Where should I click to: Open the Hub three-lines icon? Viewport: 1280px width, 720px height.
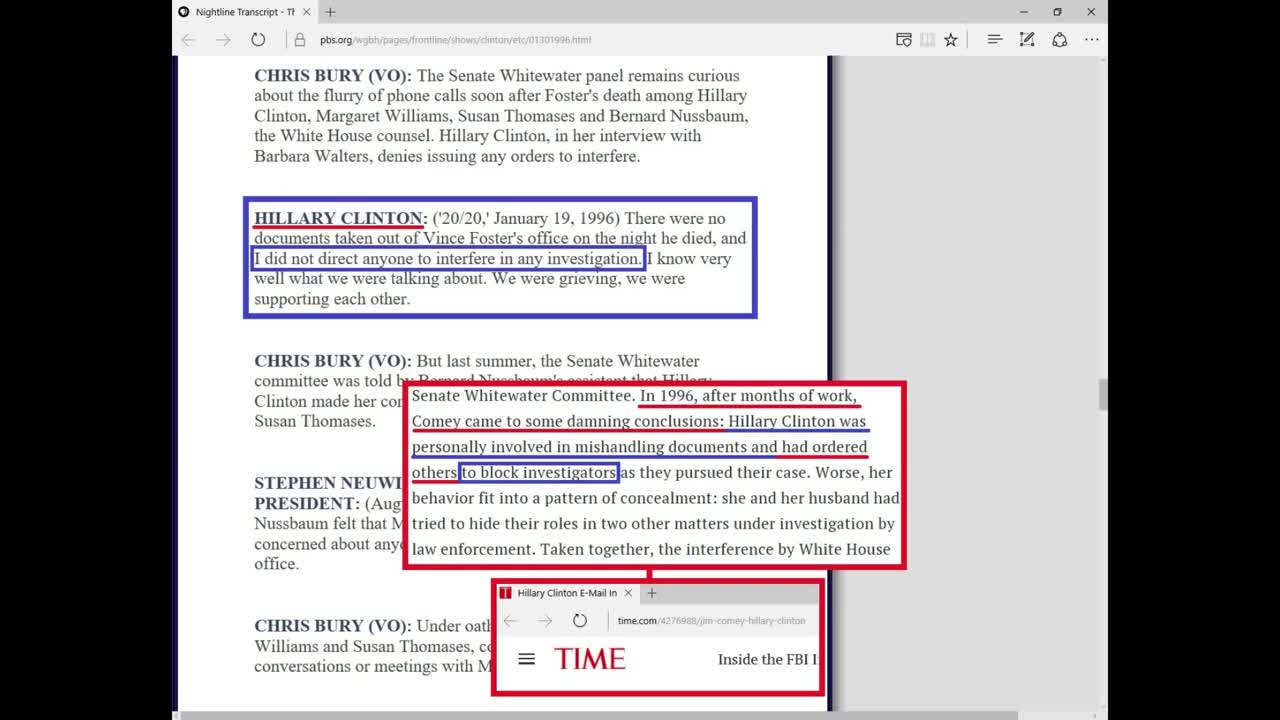click(x=995, y=40)
